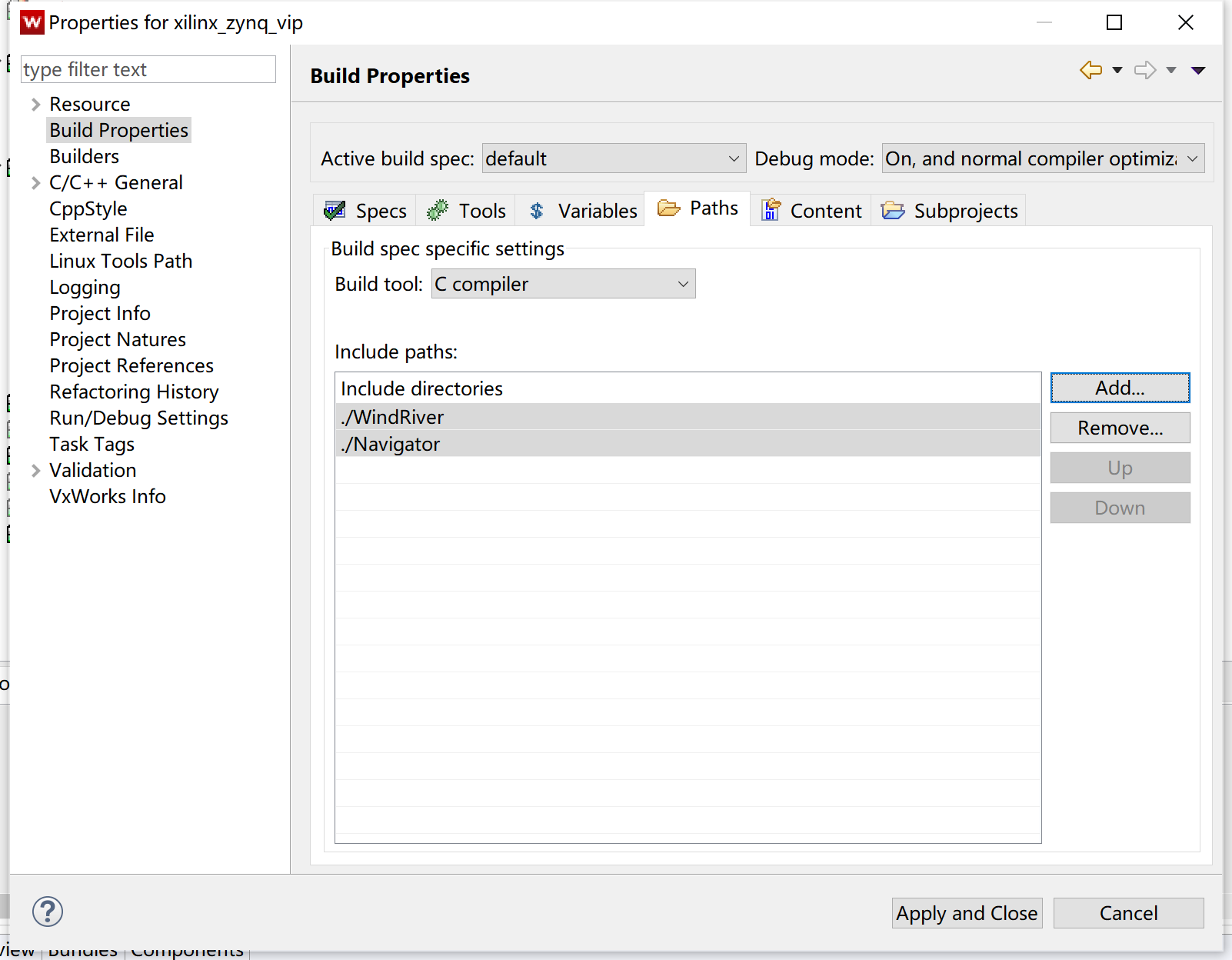The image size is (1232, 960).
Task: Click the Include directories column header
Action: [x=688, y=388]
